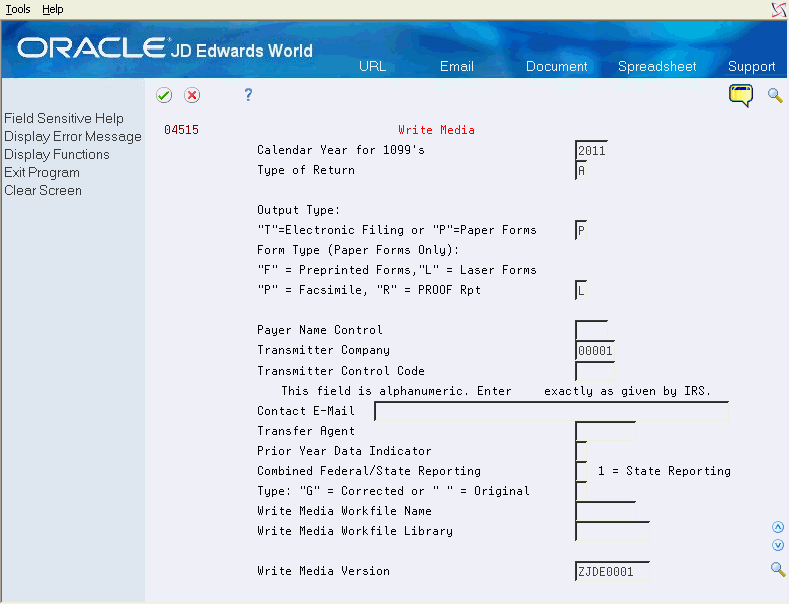Click the '1 = State Reporting' text
Image resolution: width=789 pixels, height=604 pixels.
click(664, 471)
